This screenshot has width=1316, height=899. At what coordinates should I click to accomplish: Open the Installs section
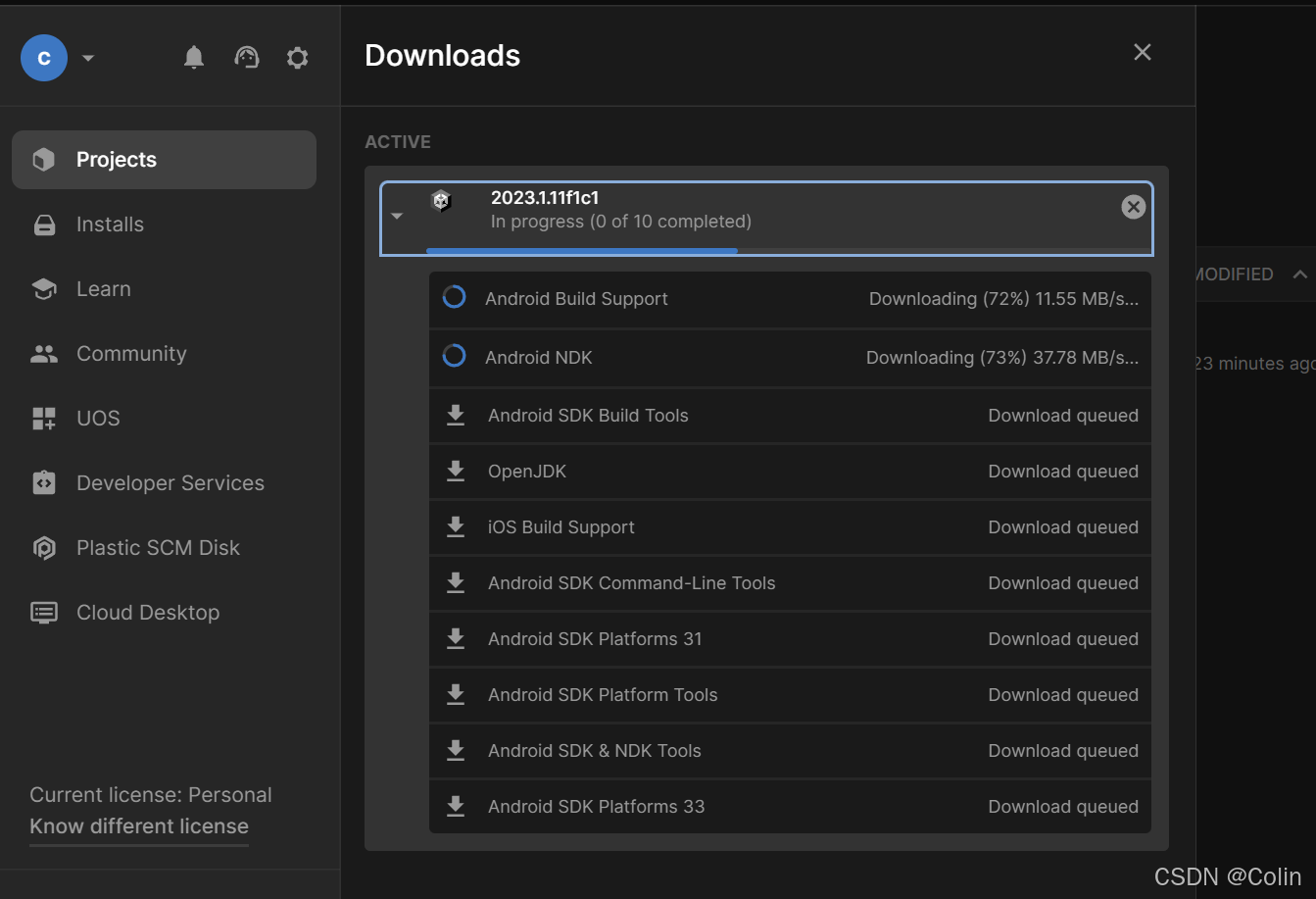click(x=110, y=225)
